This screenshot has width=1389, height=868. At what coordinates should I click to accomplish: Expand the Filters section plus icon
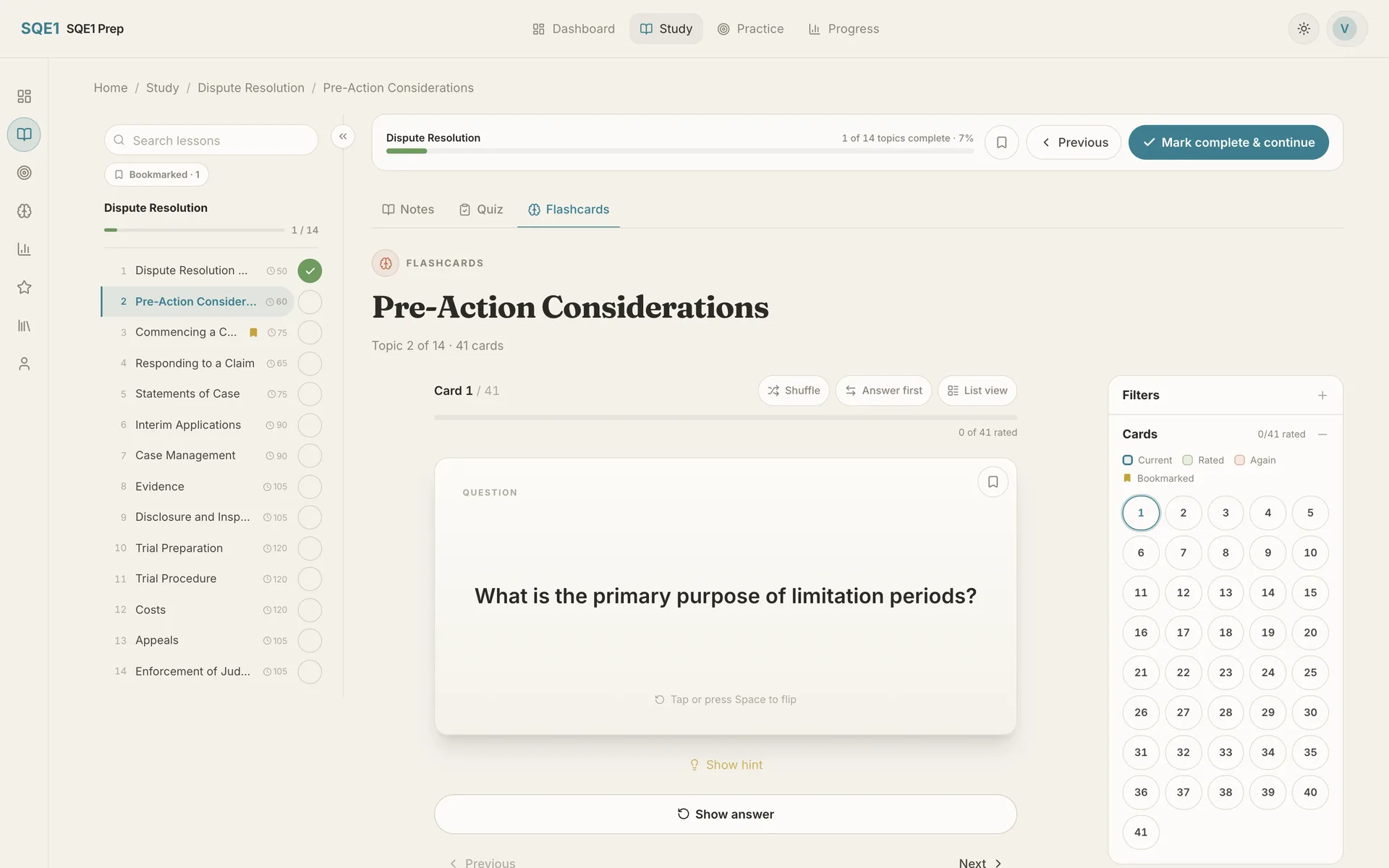(1322, 396)
